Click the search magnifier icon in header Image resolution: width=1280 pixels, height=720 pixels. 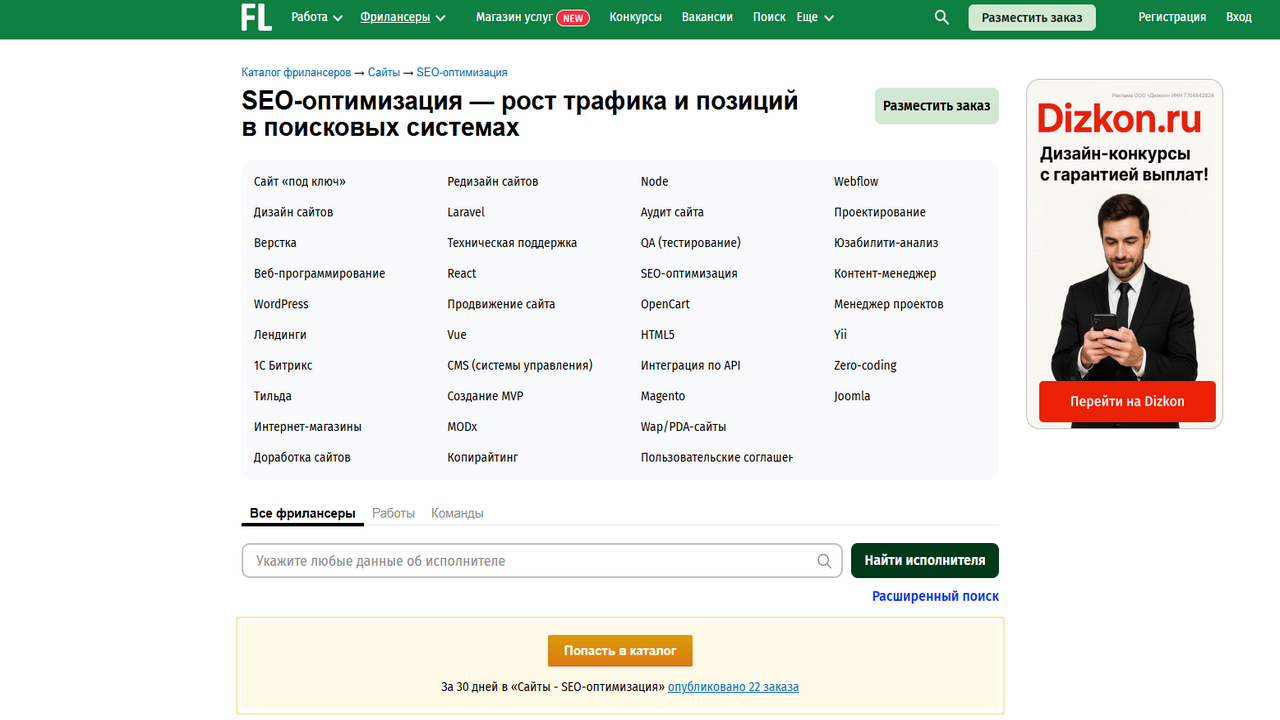pos(941,17)
